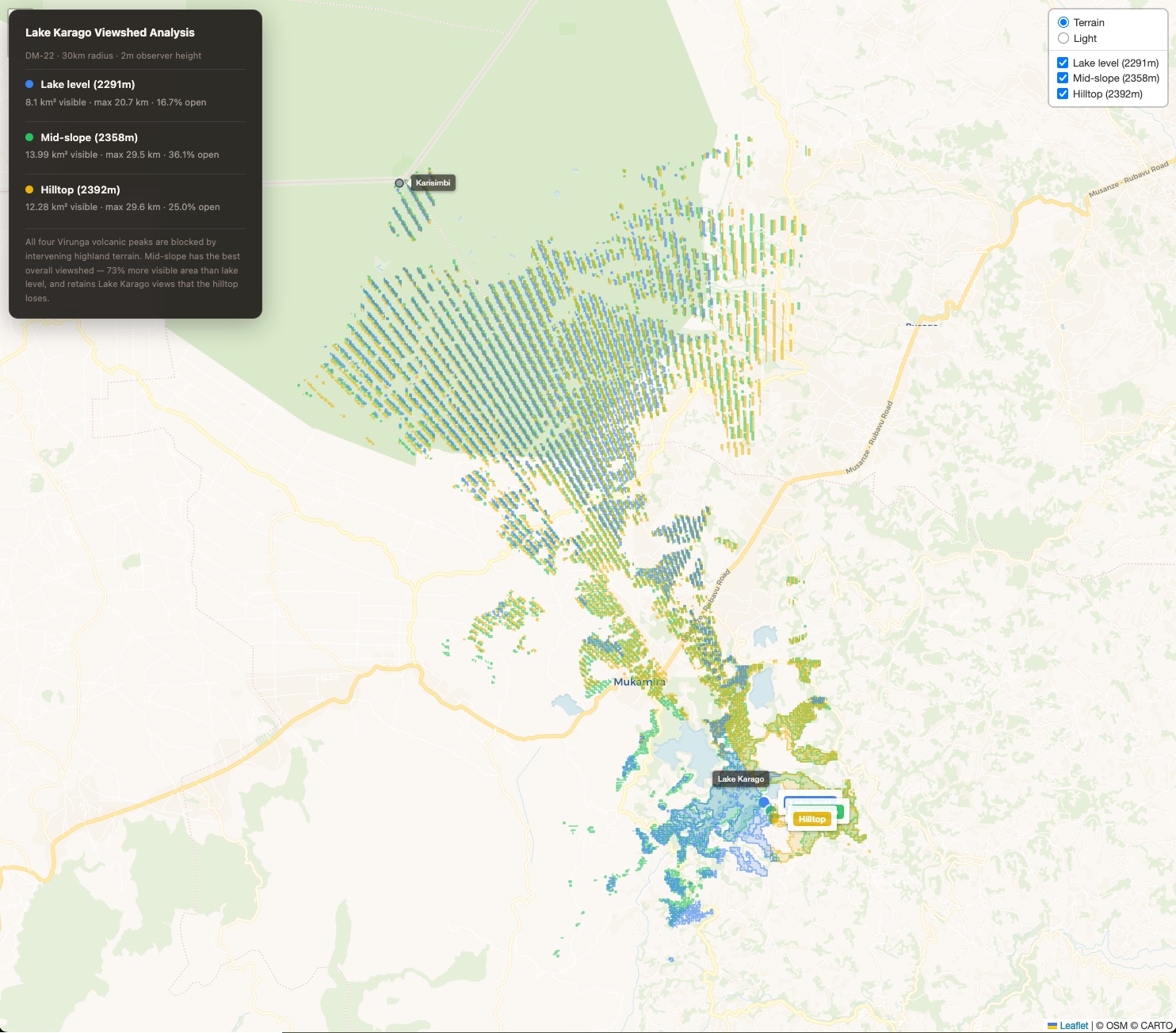Select the blue Lake level observer marker
Image resolution: width=1176 pixels, height=1033 pixels.
click(x=764, y=802)
